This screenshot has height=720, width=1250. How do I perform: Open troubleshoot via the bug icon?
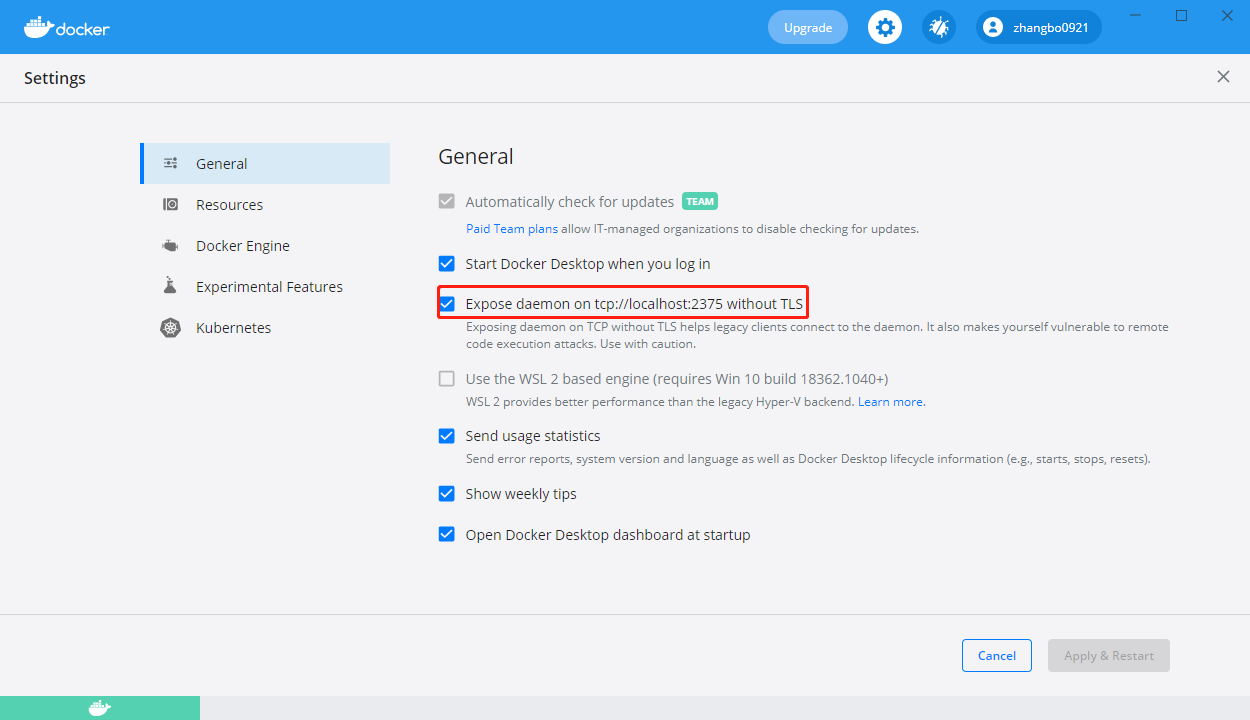pos(939,27)
